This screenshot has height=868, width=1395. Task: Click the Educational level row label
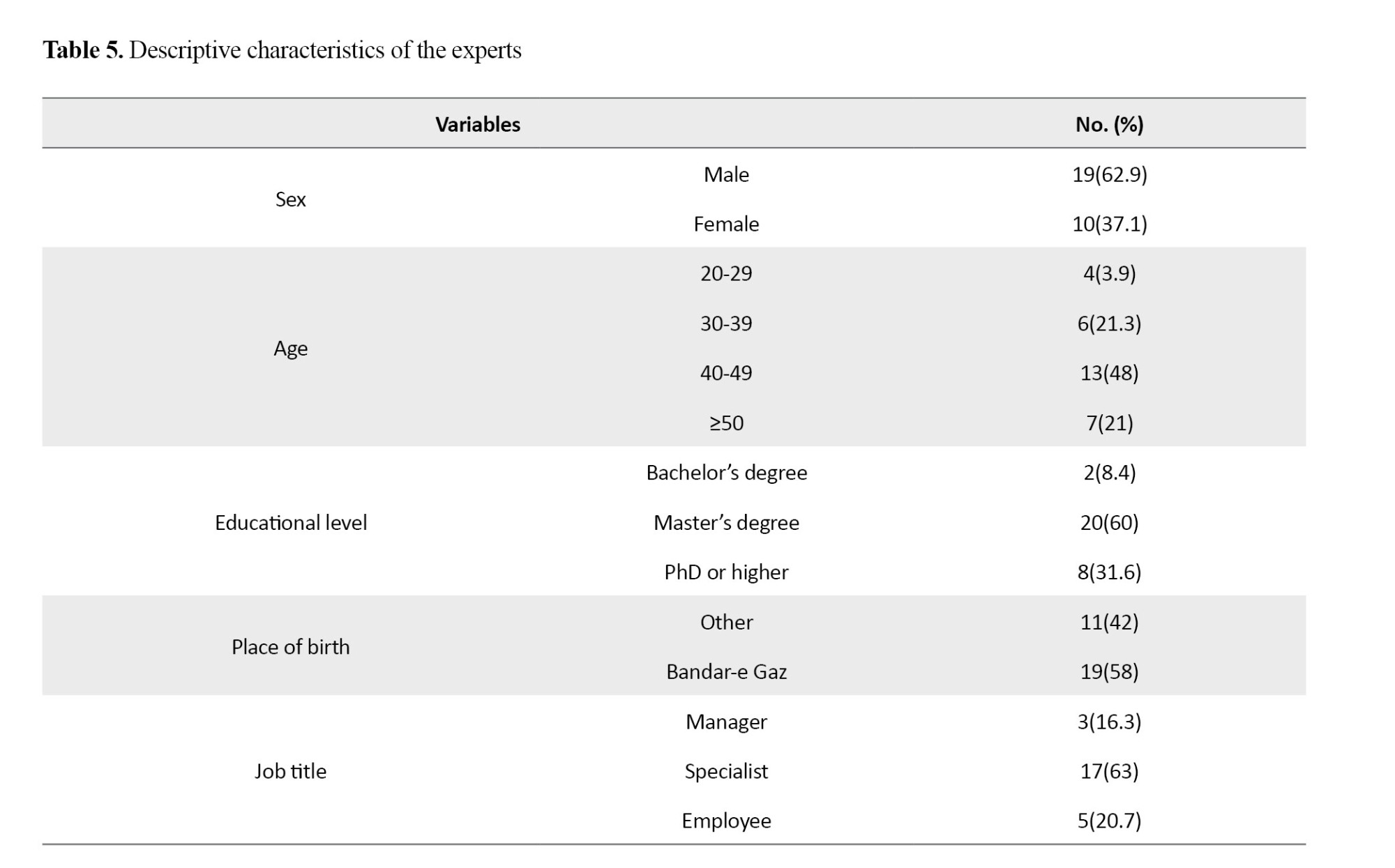pyautogui.click(x=290, y=523)
